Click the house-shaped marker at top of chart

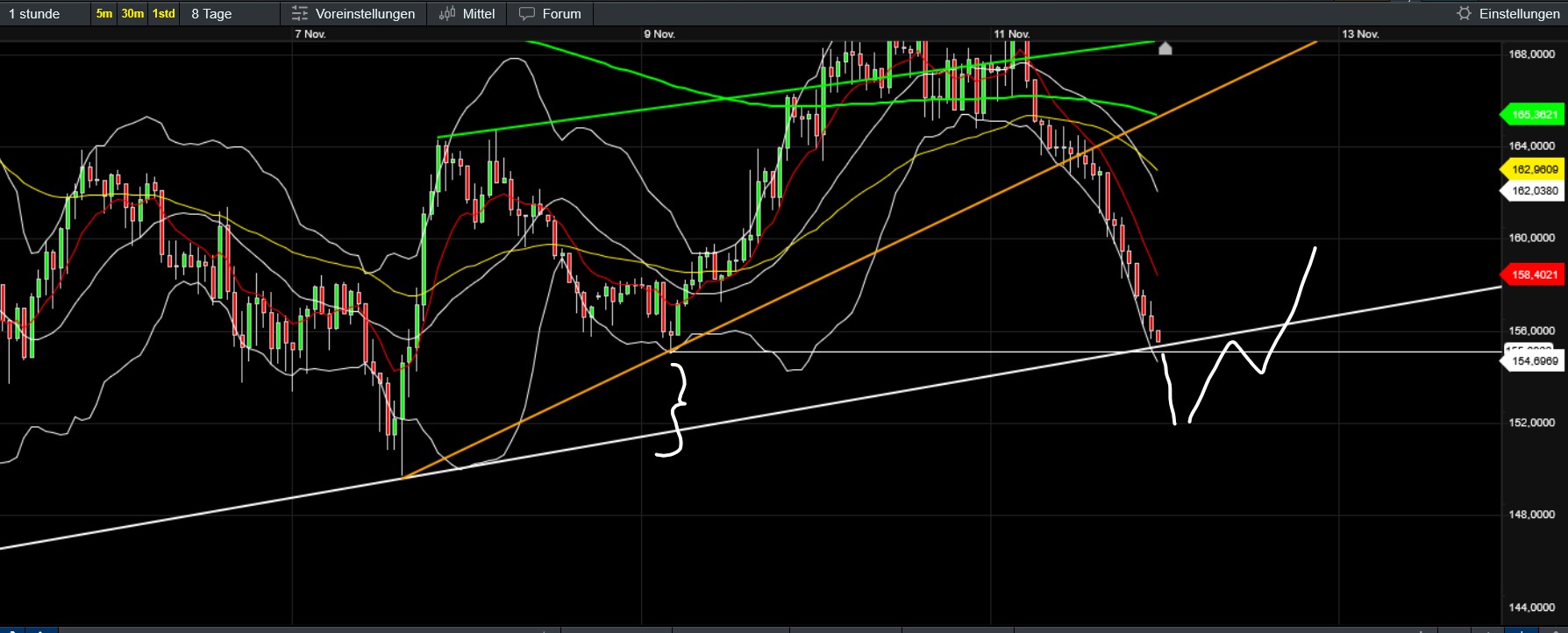(x=1165, y=49)
